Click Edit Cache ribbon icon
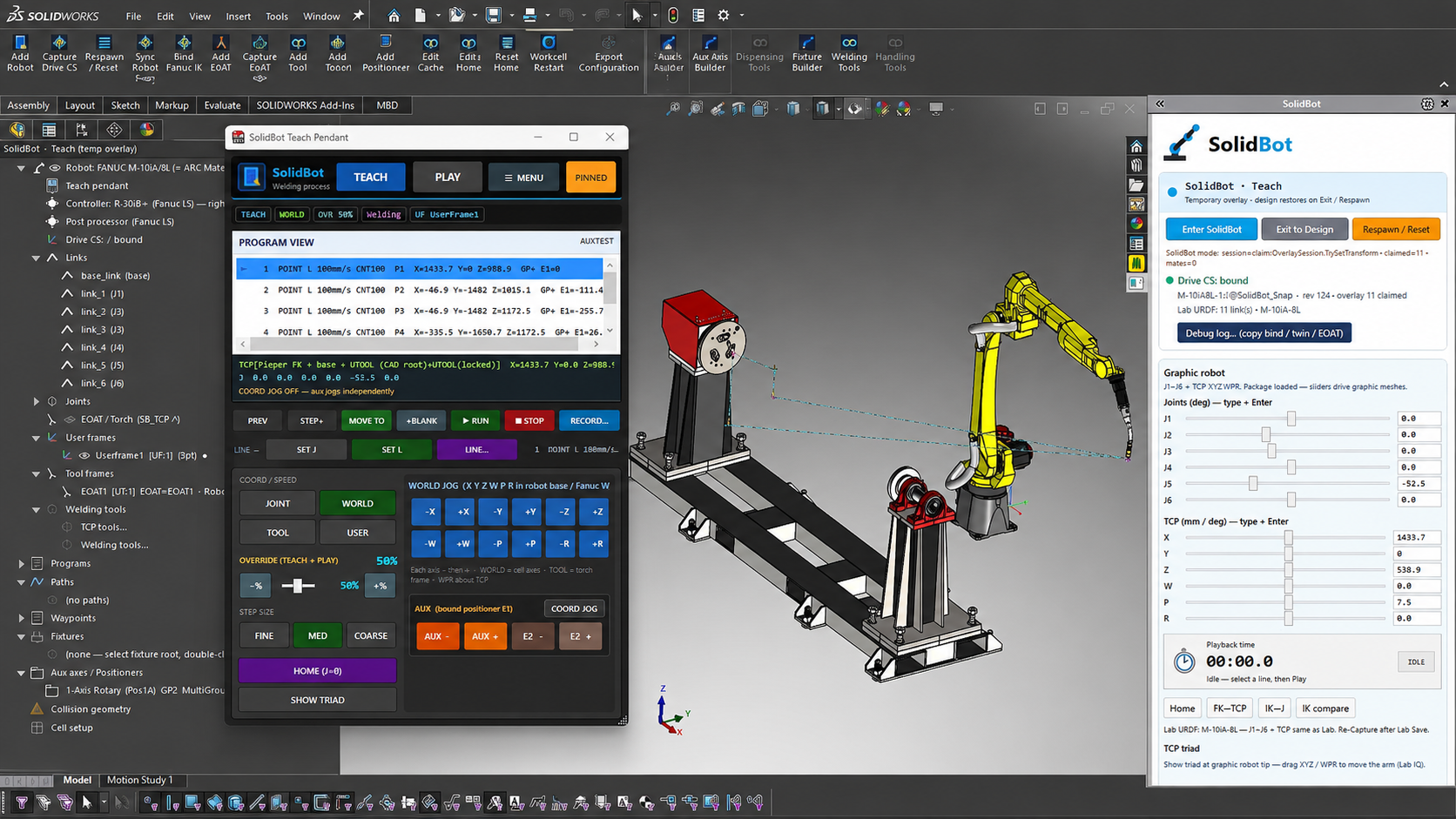The height and width of the screenshot is (819, 1456). 431,54
